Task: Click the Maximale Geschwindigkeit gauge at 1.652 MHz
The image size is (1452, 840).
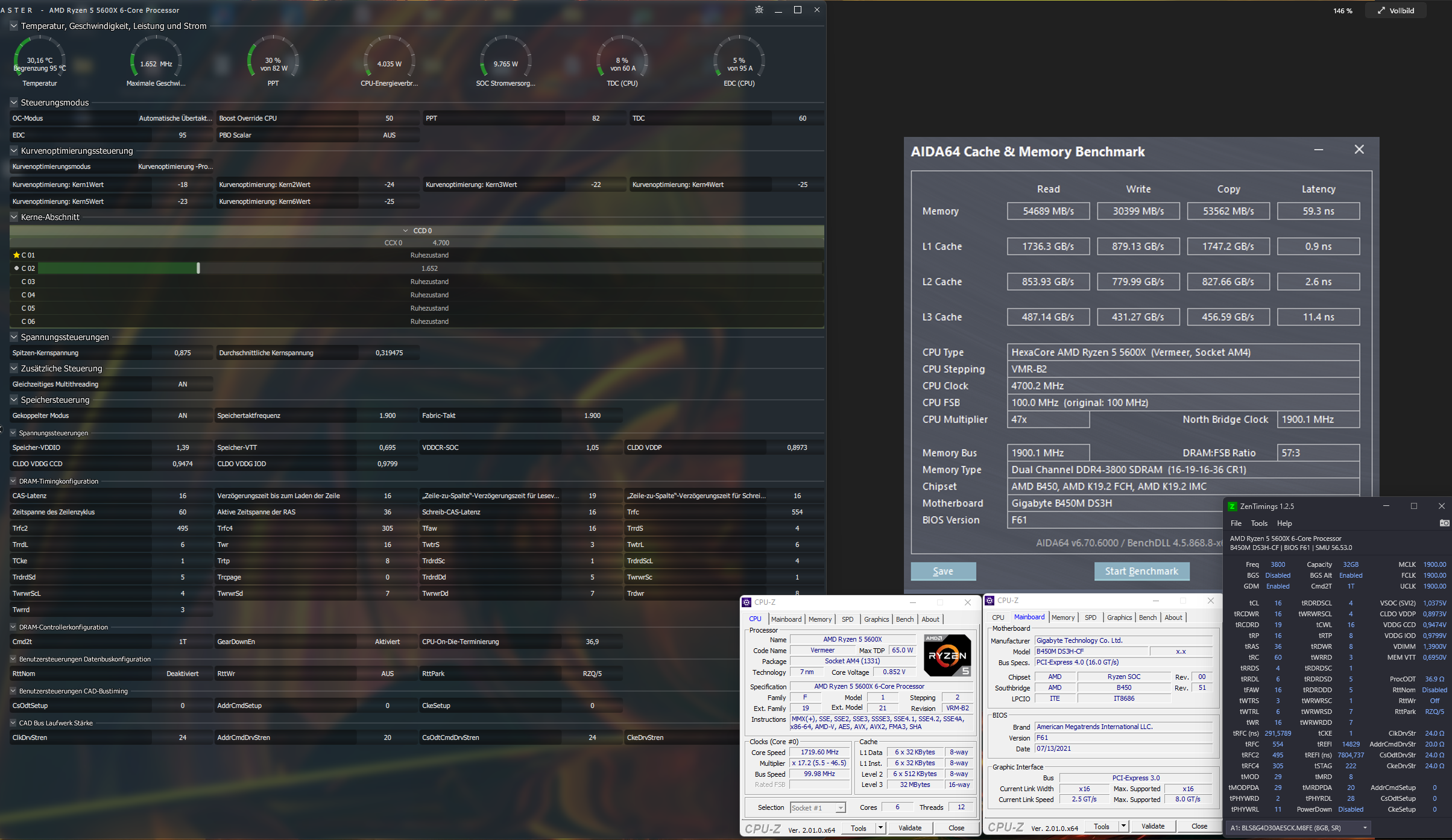Action: pyautogui.click(x=156, y=61)
